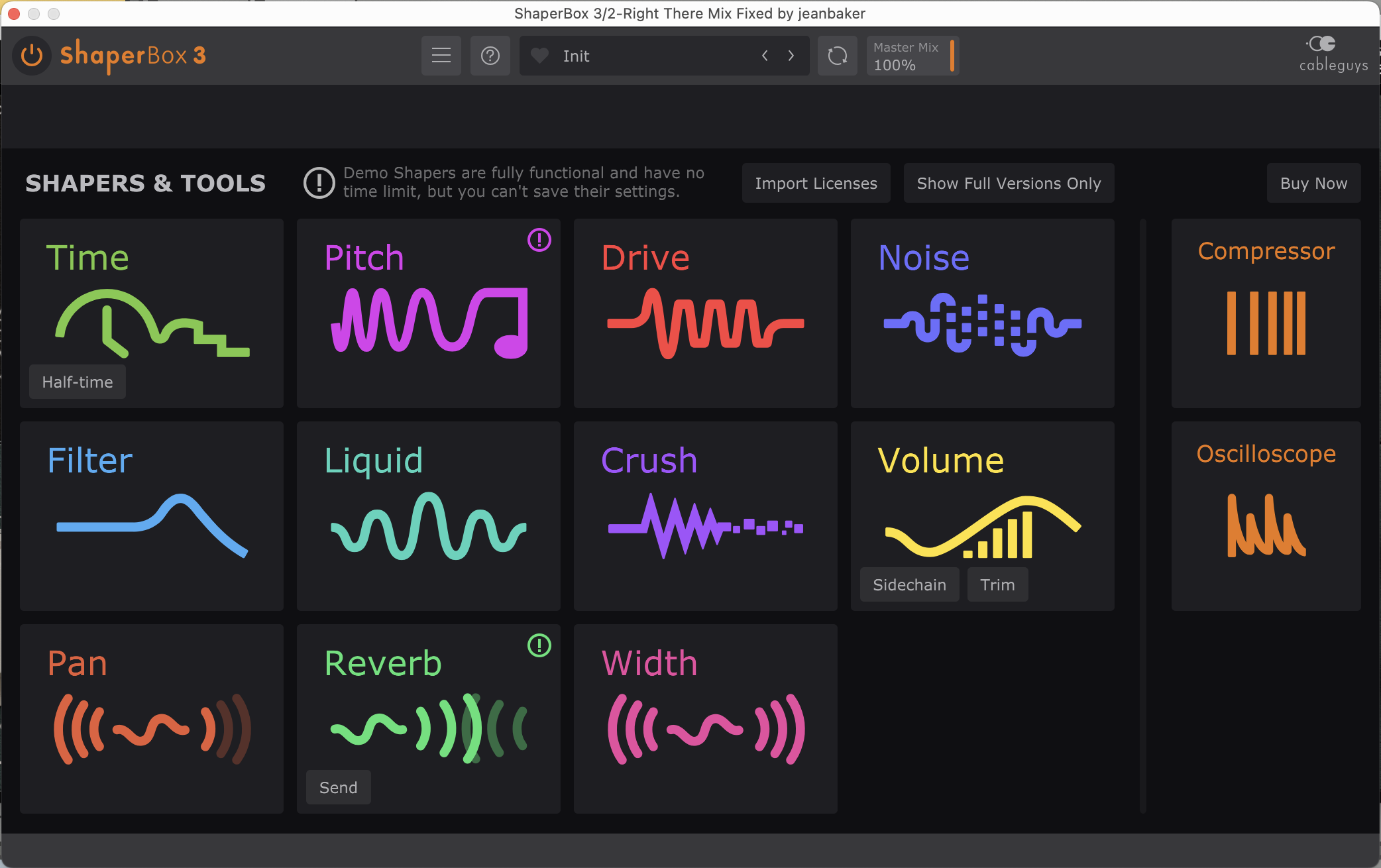Click the Buy Now button
1381x868 pixels.
[1313, 183]
